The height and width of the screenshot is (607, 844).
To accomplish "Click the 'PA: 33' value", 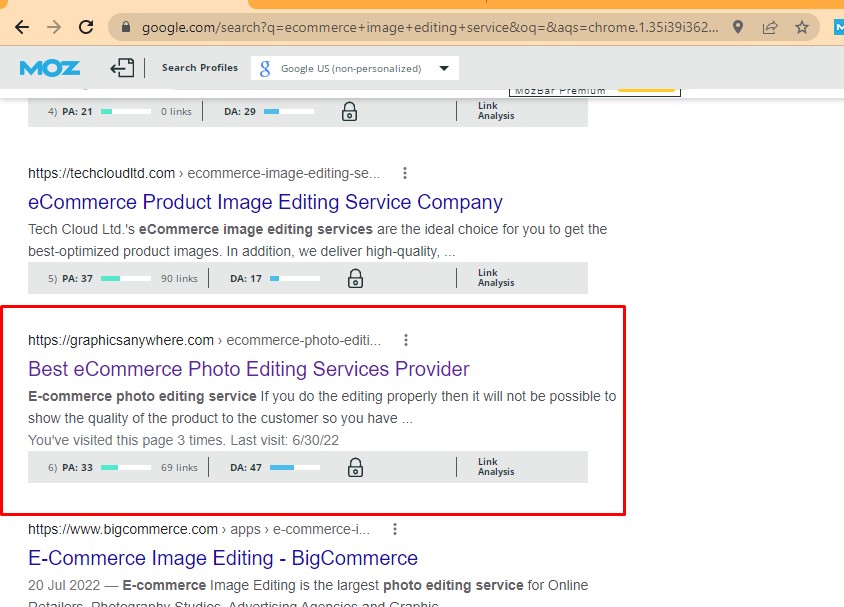I will pos(77,467).
